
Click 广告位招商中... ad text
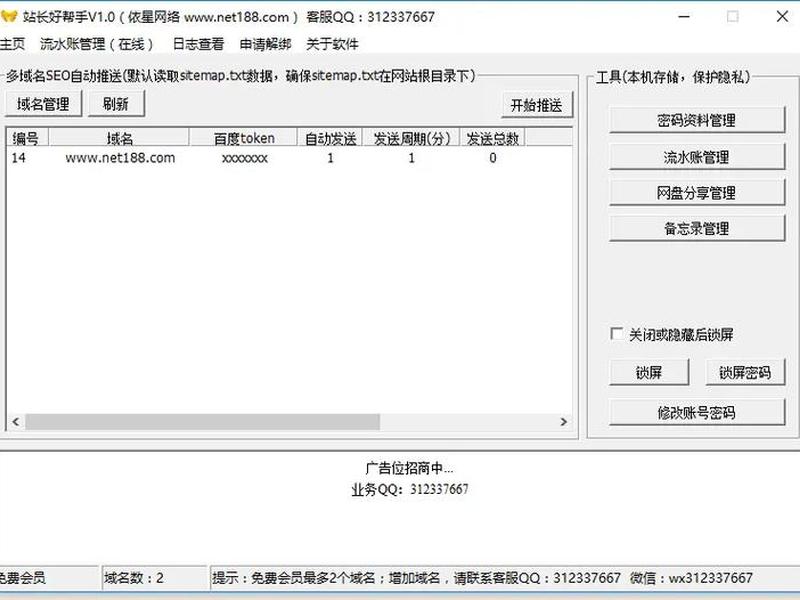coord(409,468)
